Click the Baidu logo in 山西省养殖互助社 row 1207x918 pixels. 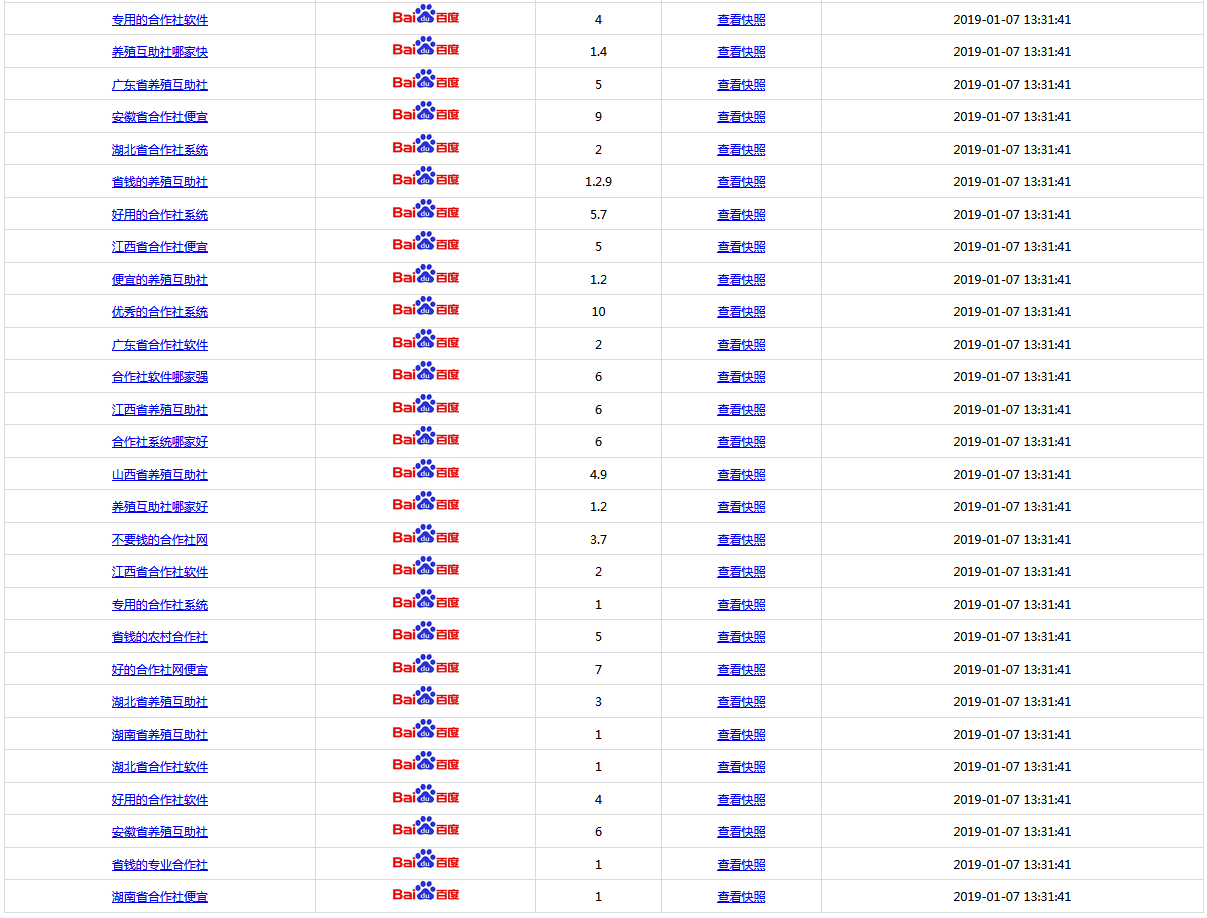tap(426, 471)
